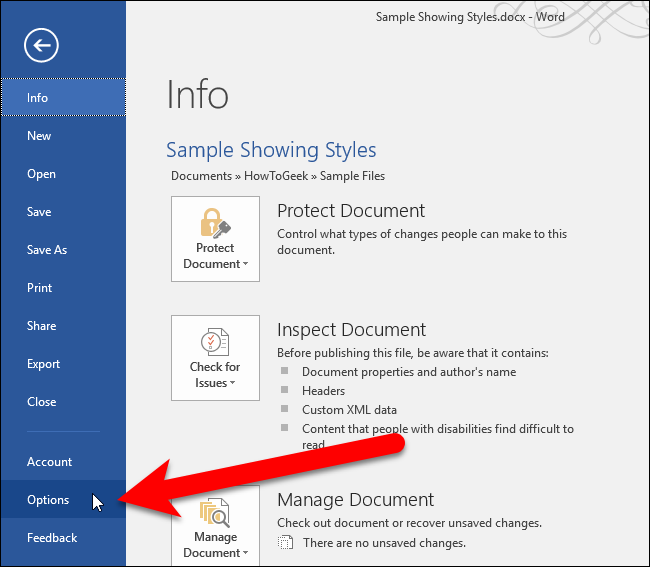This screenshot has width=650, height=567.
Task: Open Word Options from the sidebar
Action: [48, 500]
